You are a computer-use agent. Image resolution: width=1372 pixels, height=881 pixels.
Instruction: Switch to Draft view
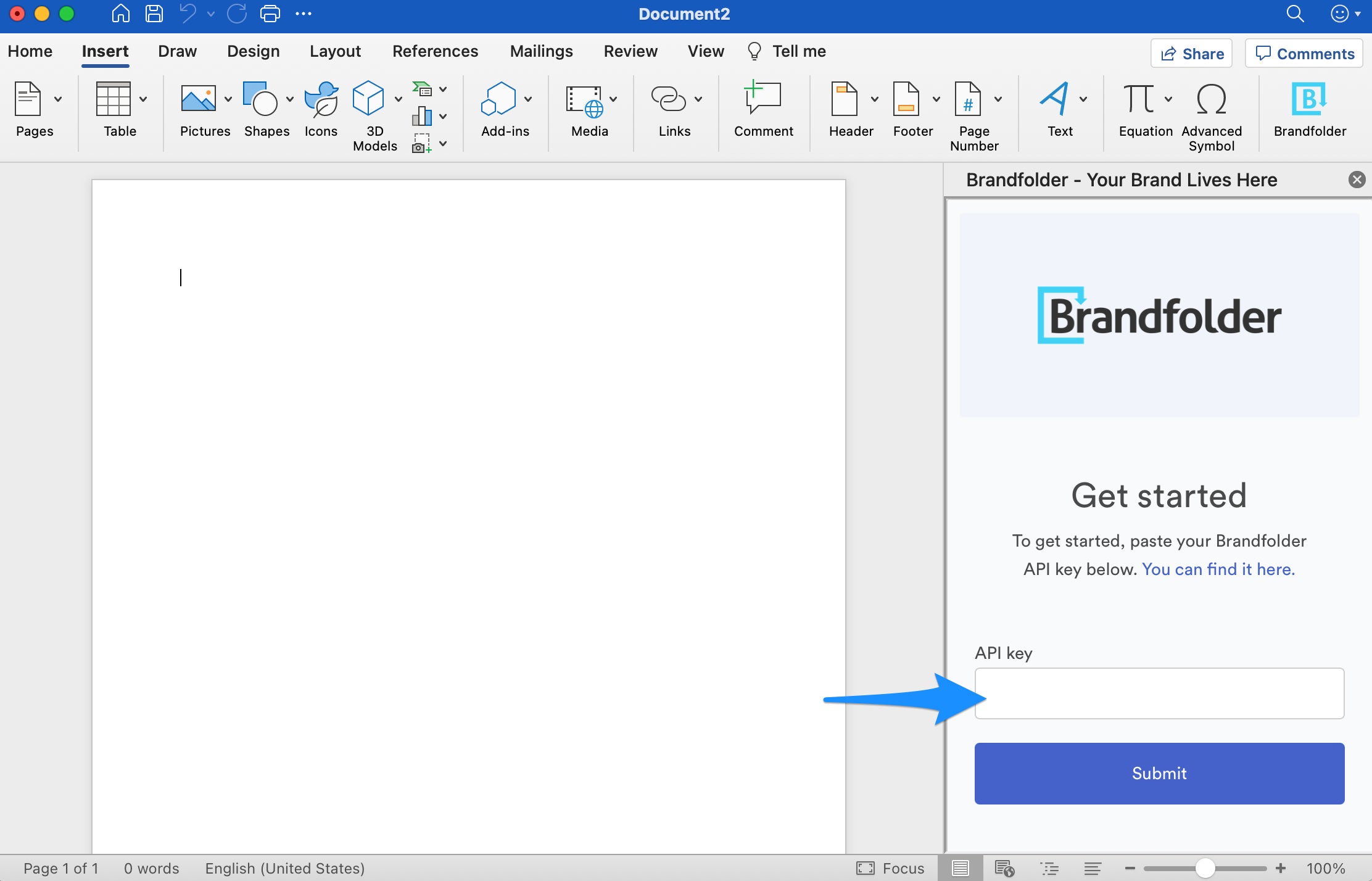pyautogui.click(x=1093, y=869)
